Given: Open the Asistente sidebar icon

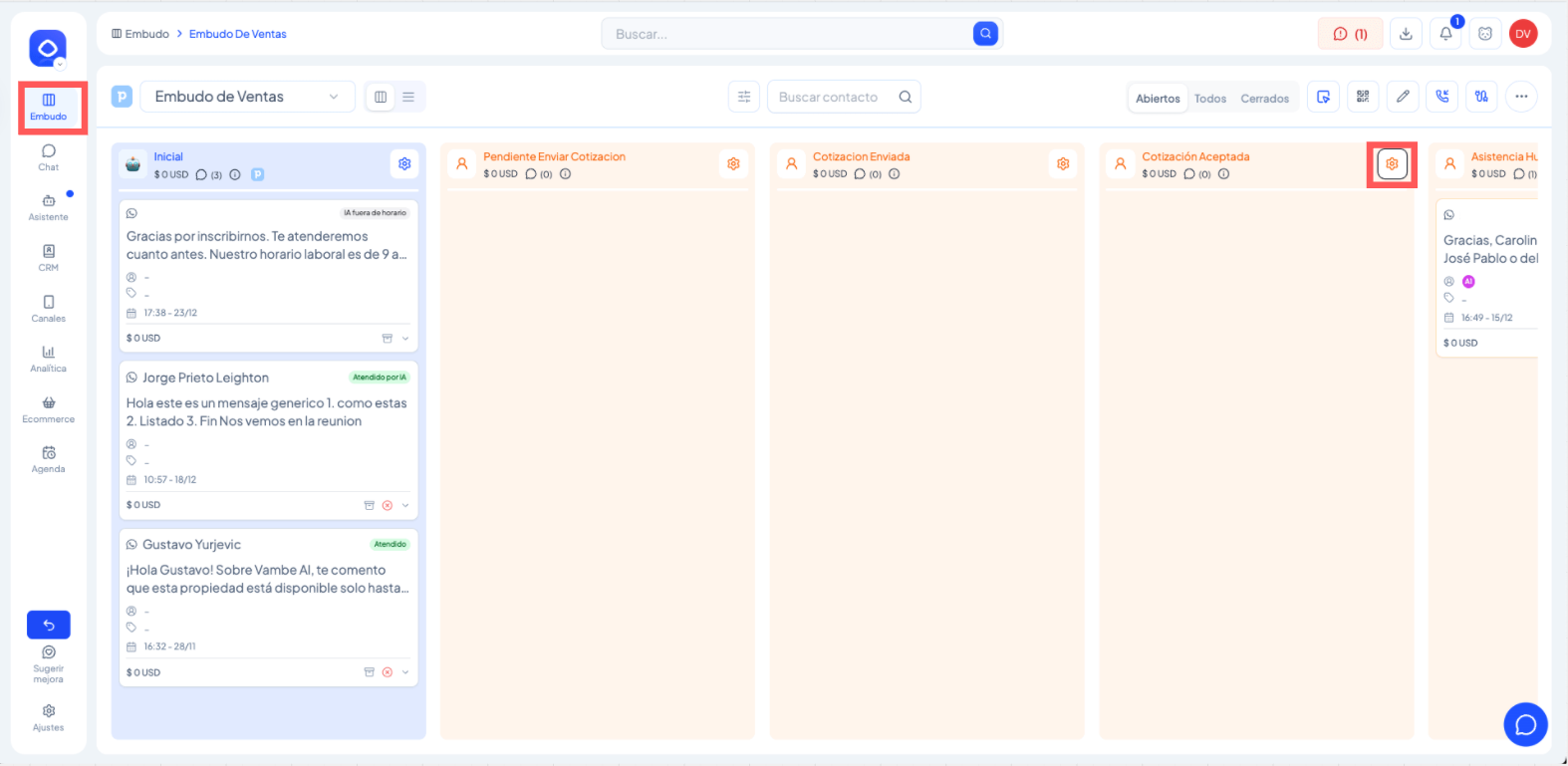Looking at the screenshot, I should 48,207.
